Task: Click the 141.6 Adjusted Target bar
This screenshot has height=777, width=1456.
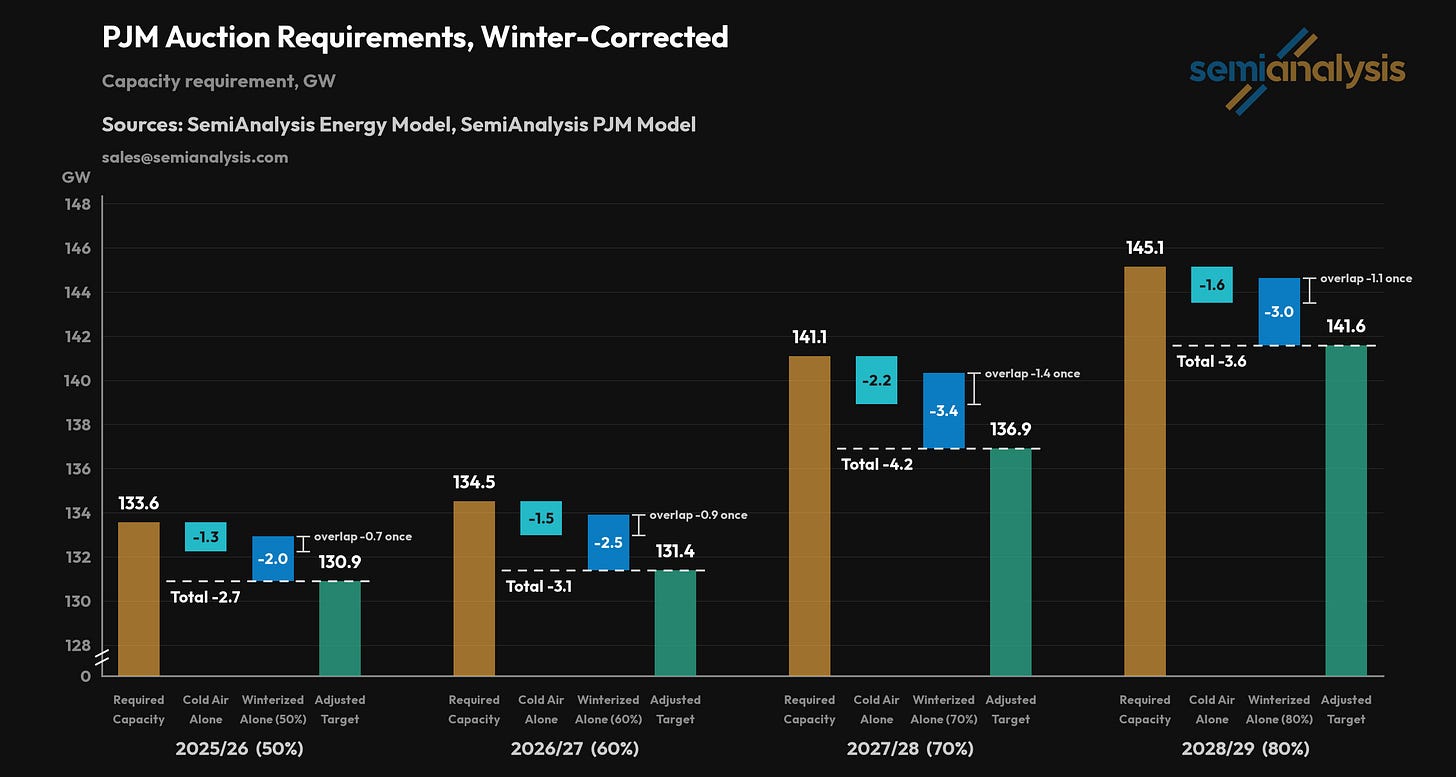Action: point(1346,510)
